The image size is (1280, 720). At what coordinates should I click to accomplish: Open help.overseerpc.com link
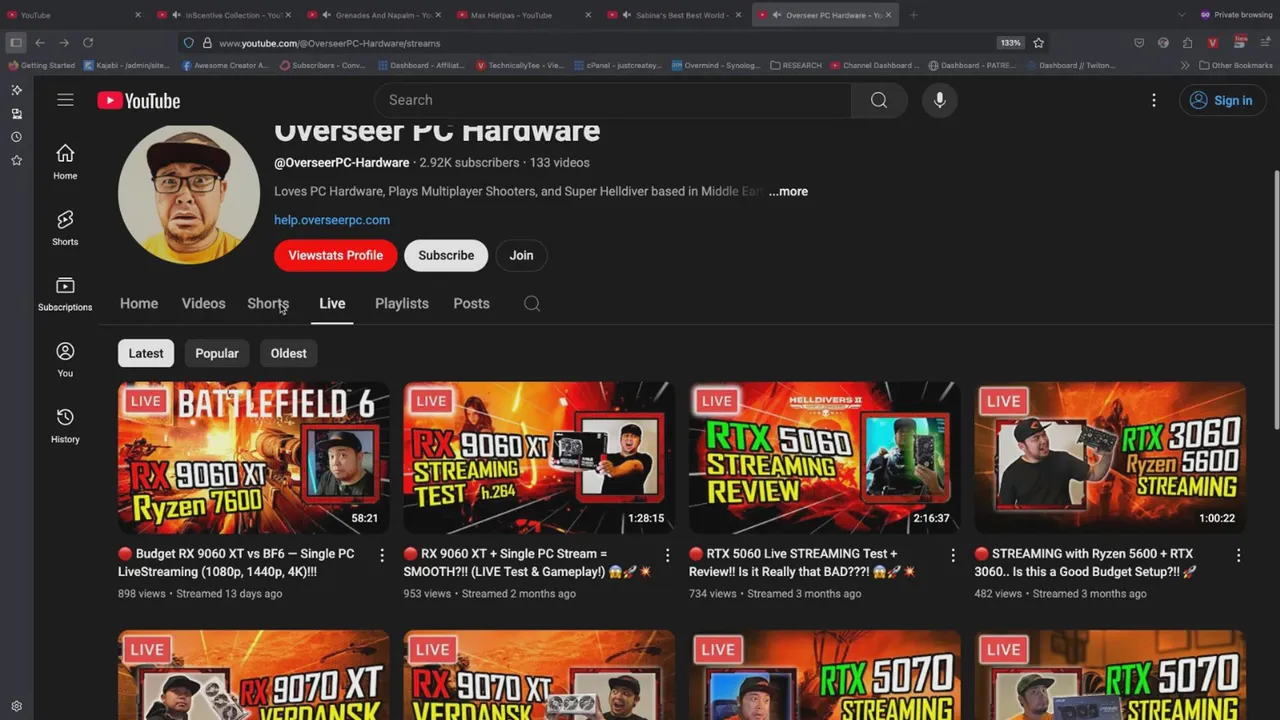(x=332, y=220)
